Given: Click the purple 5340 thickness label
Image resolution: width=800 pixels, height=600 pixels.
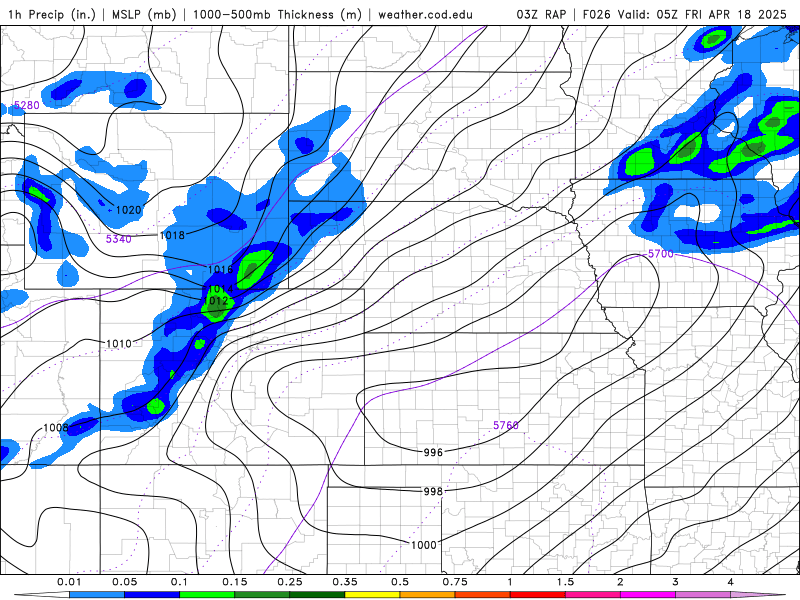Looking at the screenshot, I should coord(118,239).
